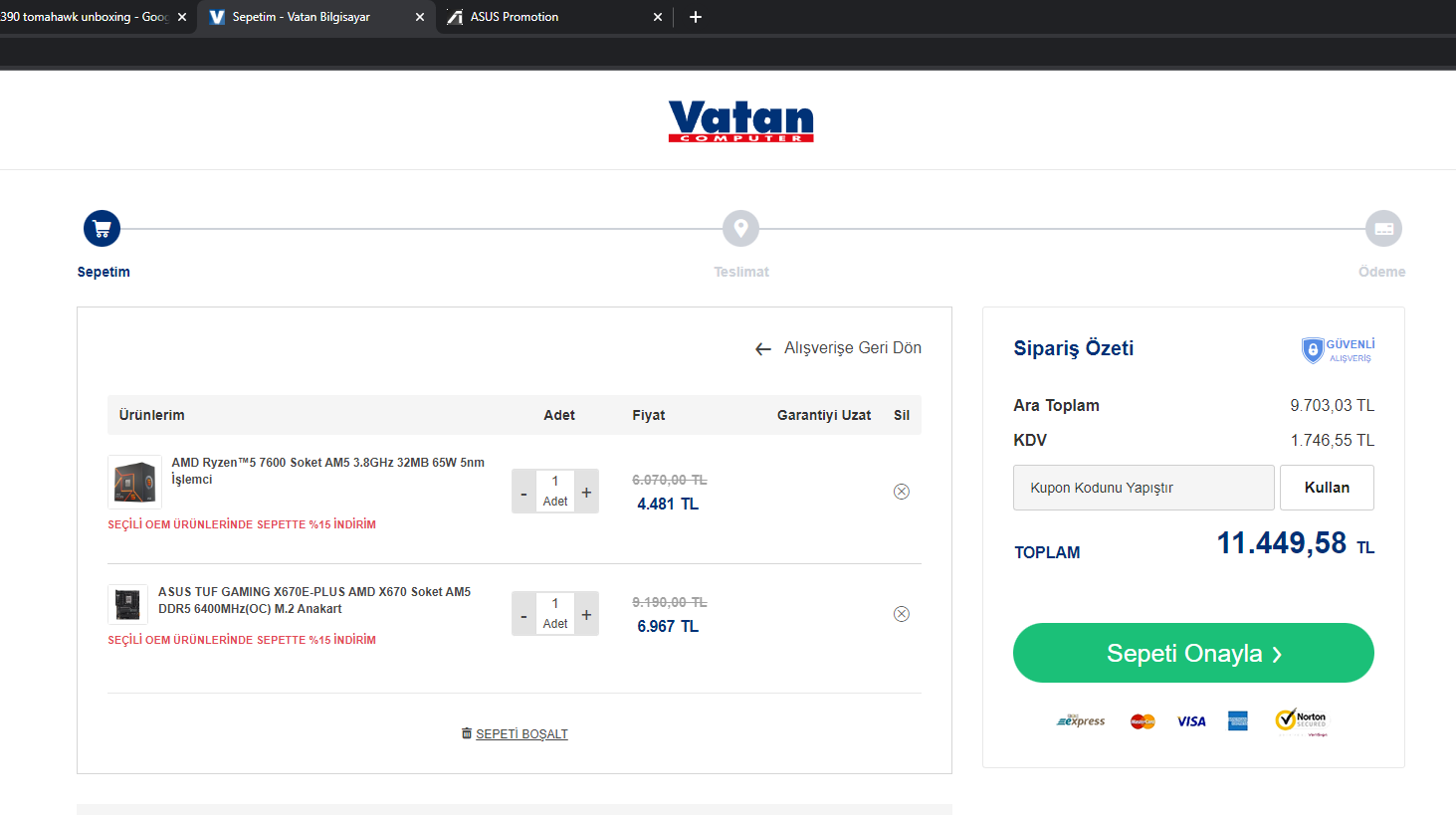Click the Garantiyi Uzat column header

coord(824,415)
